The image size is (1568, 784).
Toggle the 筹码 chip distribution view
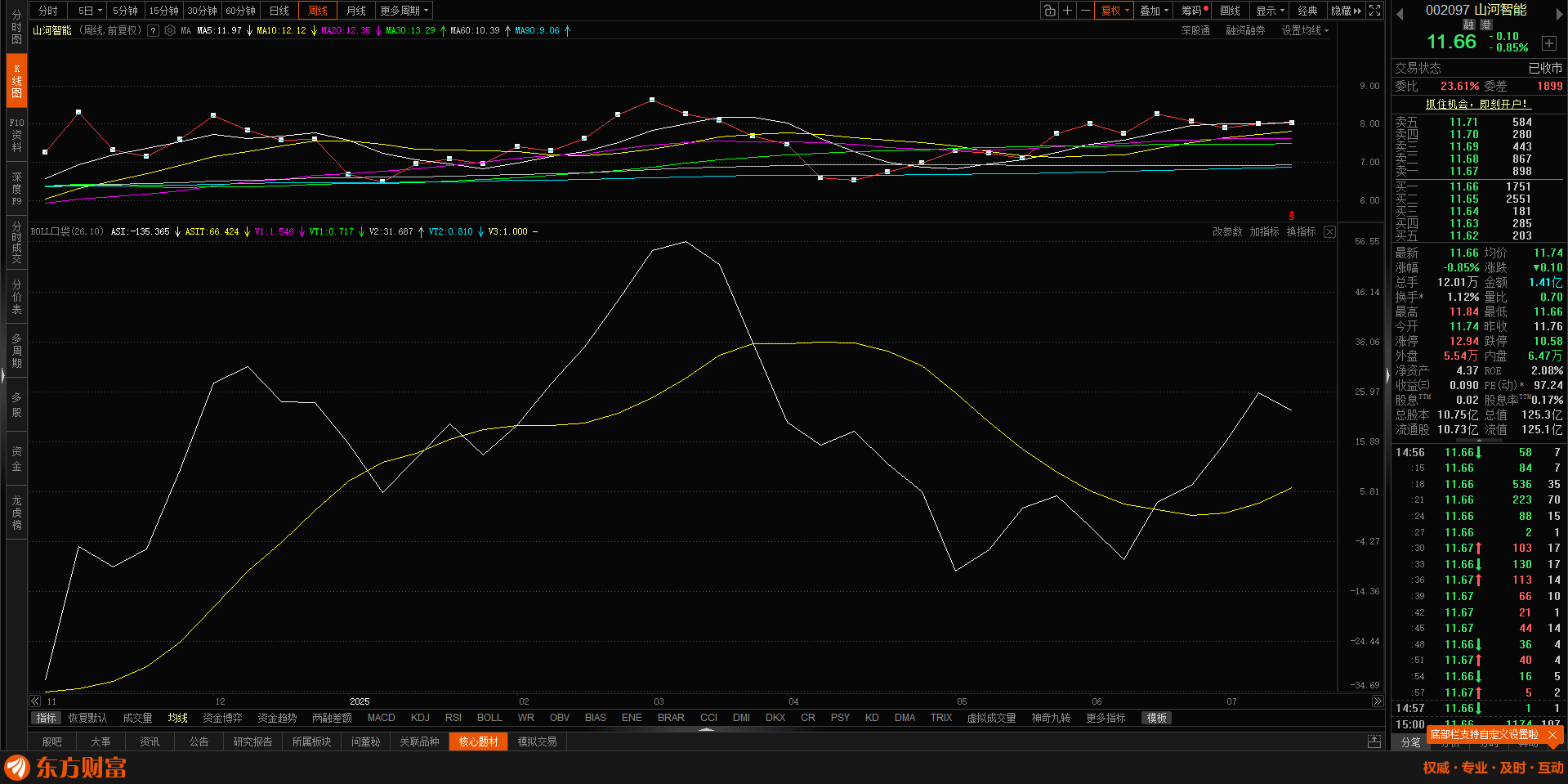point(1192,11)
